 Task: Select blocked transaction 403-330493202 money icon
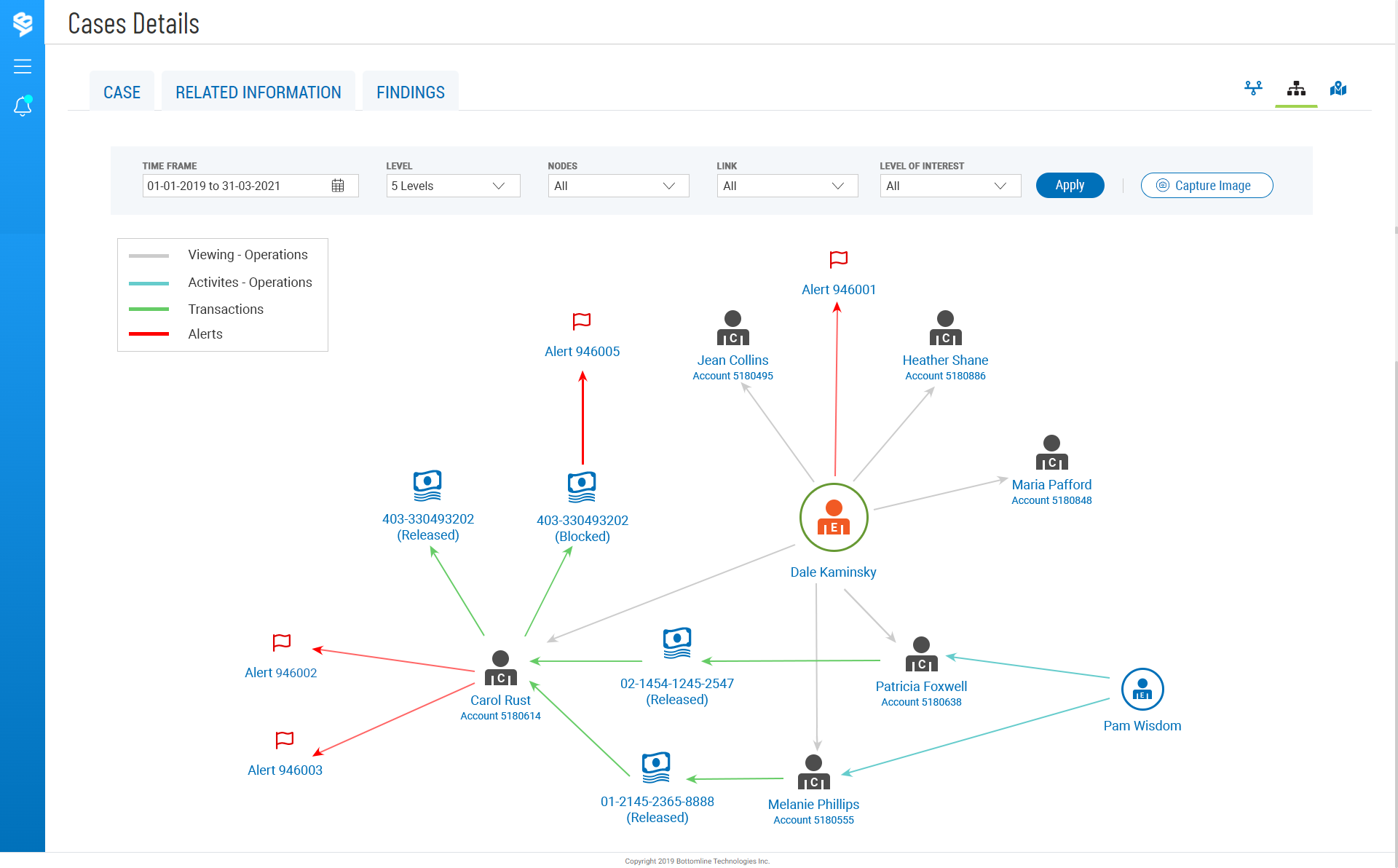click(x=582, y=487)
